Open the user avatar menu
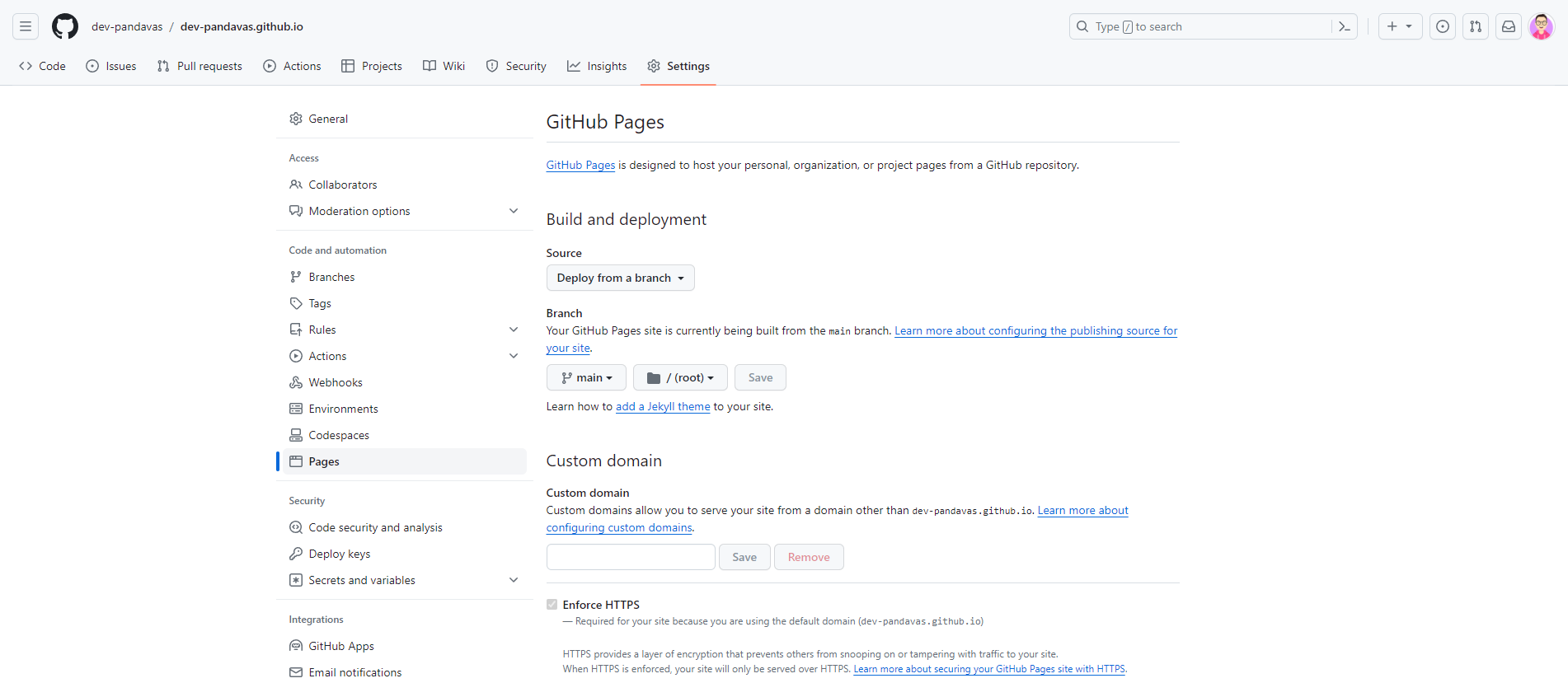The height and width of the screenshot is (697, 1568). coord(1542,26)
